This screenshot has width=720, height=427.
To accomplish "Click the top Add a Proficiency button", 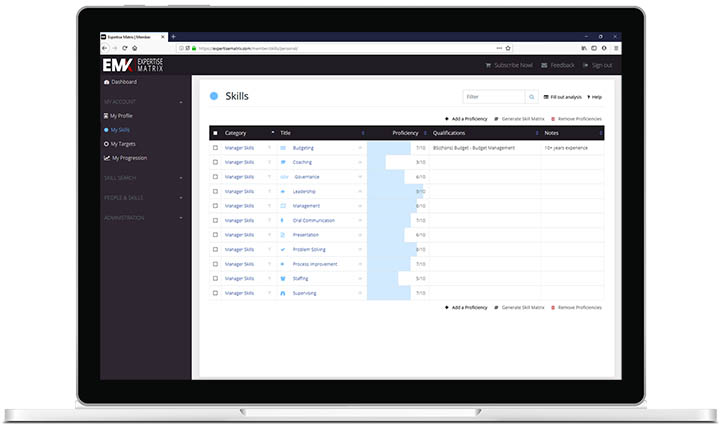I will (466, 119).
